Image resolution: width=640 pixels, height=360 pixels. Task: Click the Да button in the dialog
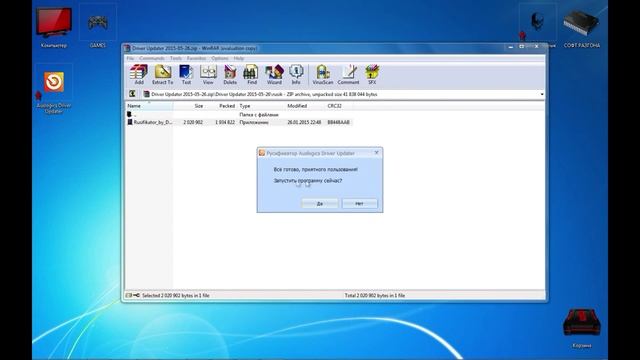click(x=320, y=203)
